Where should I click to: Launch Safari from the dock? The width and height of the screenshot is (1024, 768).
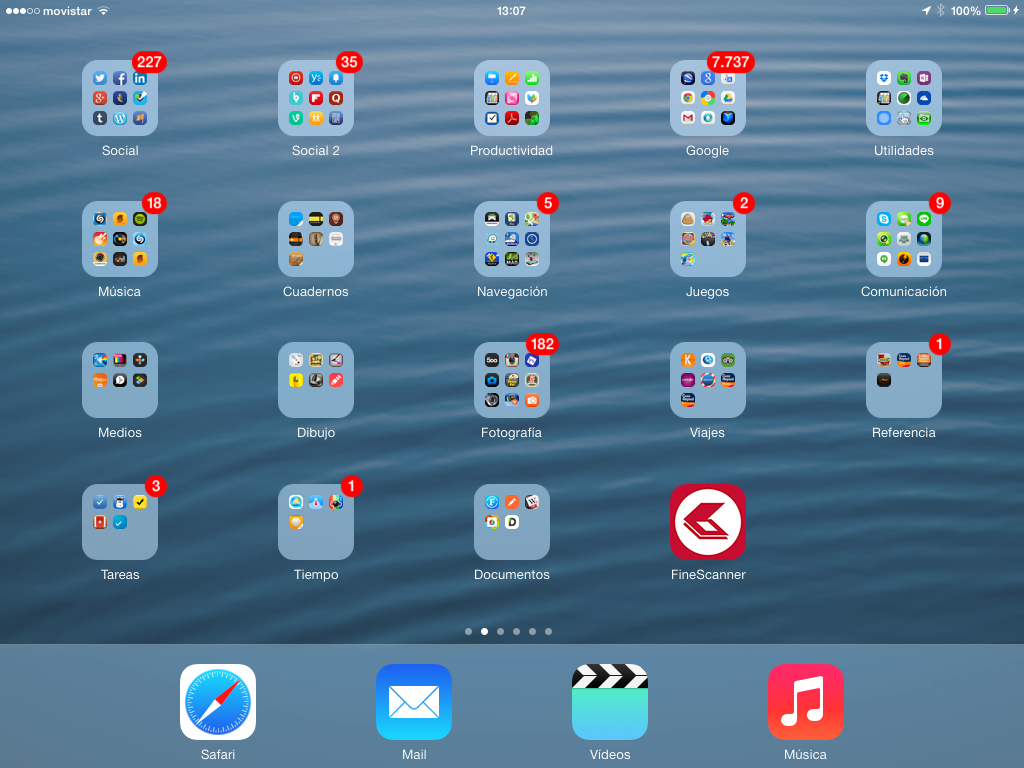coord(218,702)
